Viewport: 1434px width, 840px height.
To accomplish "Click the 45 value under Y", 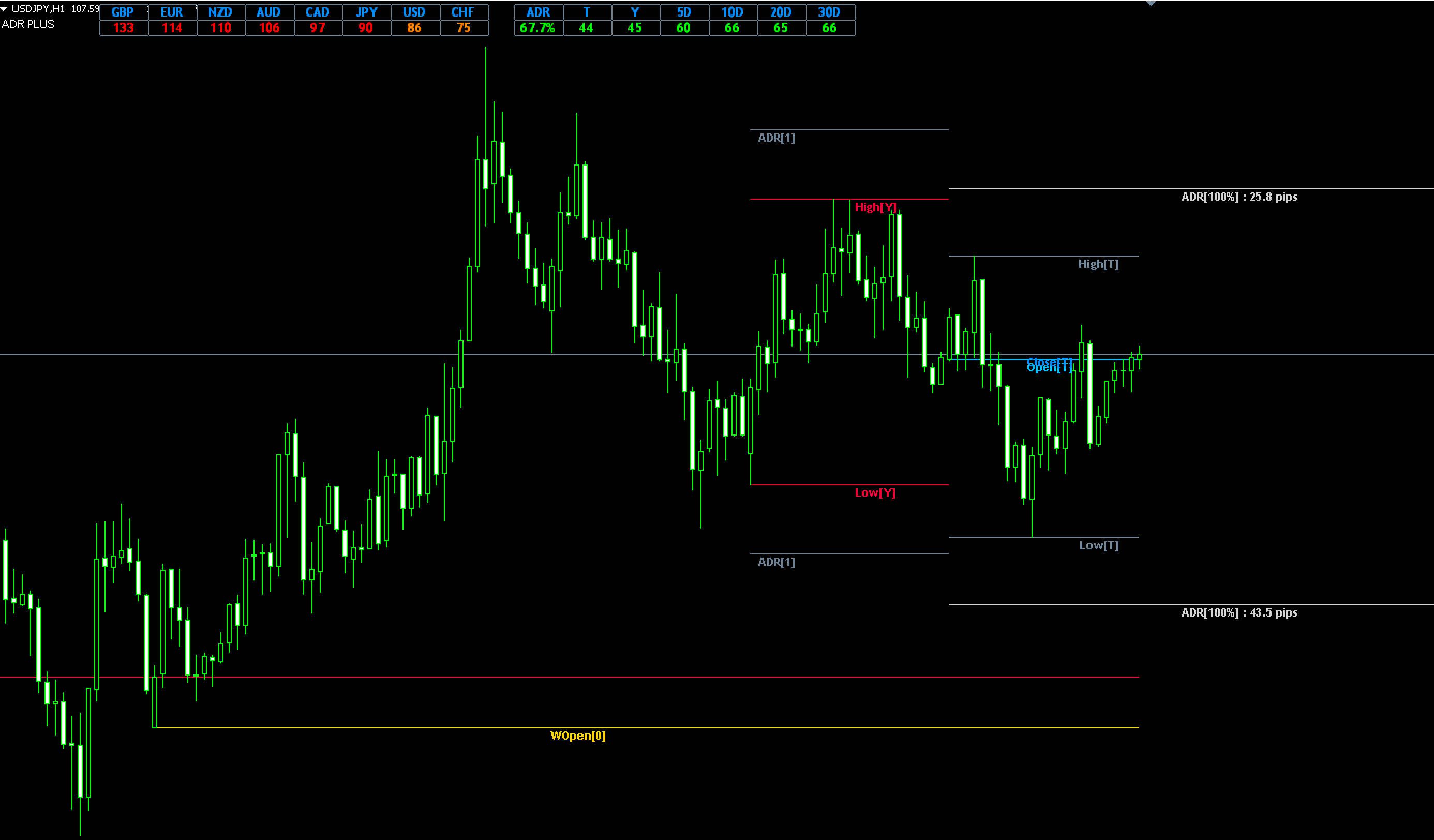I will [636, 28].
